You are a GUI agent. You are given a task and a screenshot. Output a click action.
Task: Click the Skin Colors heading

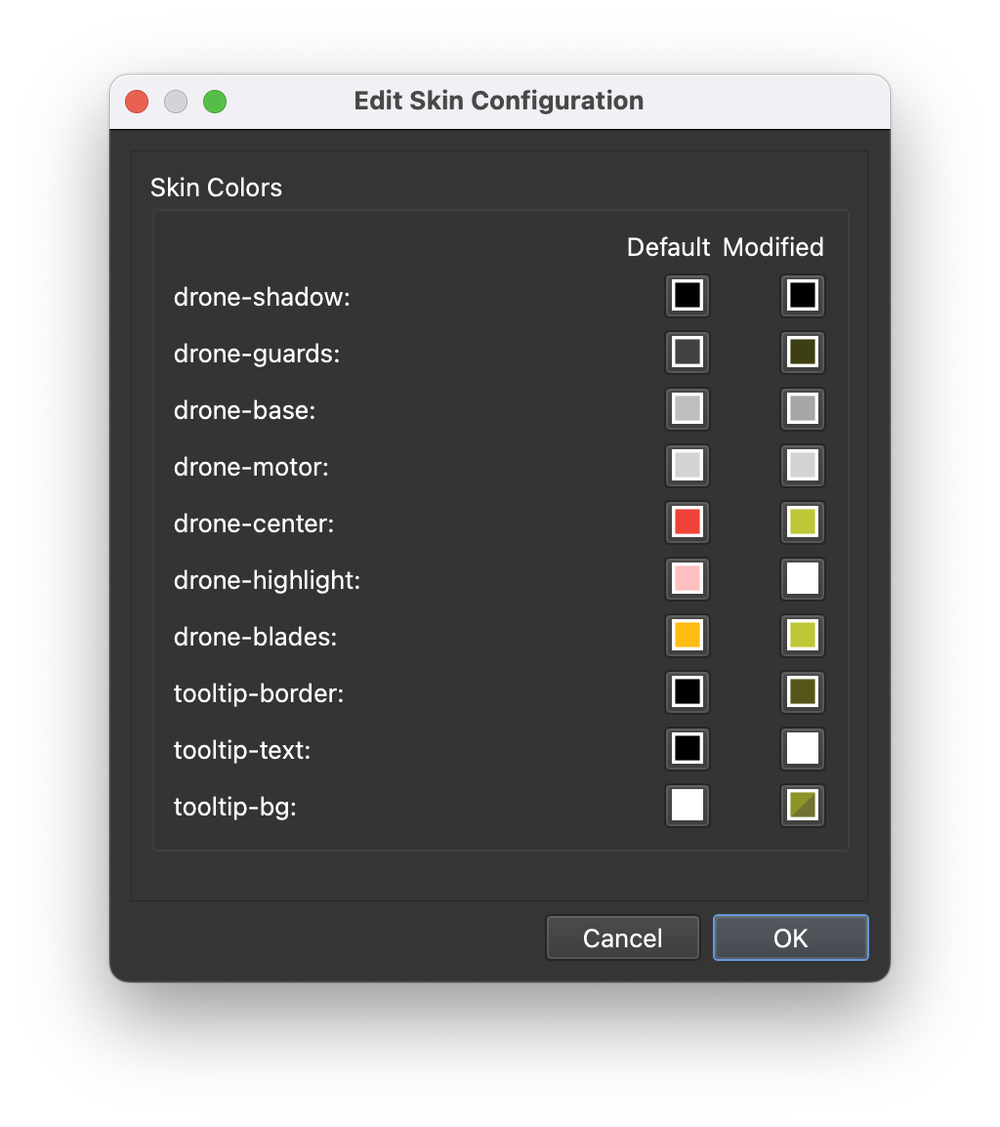[x=216, y=188]
